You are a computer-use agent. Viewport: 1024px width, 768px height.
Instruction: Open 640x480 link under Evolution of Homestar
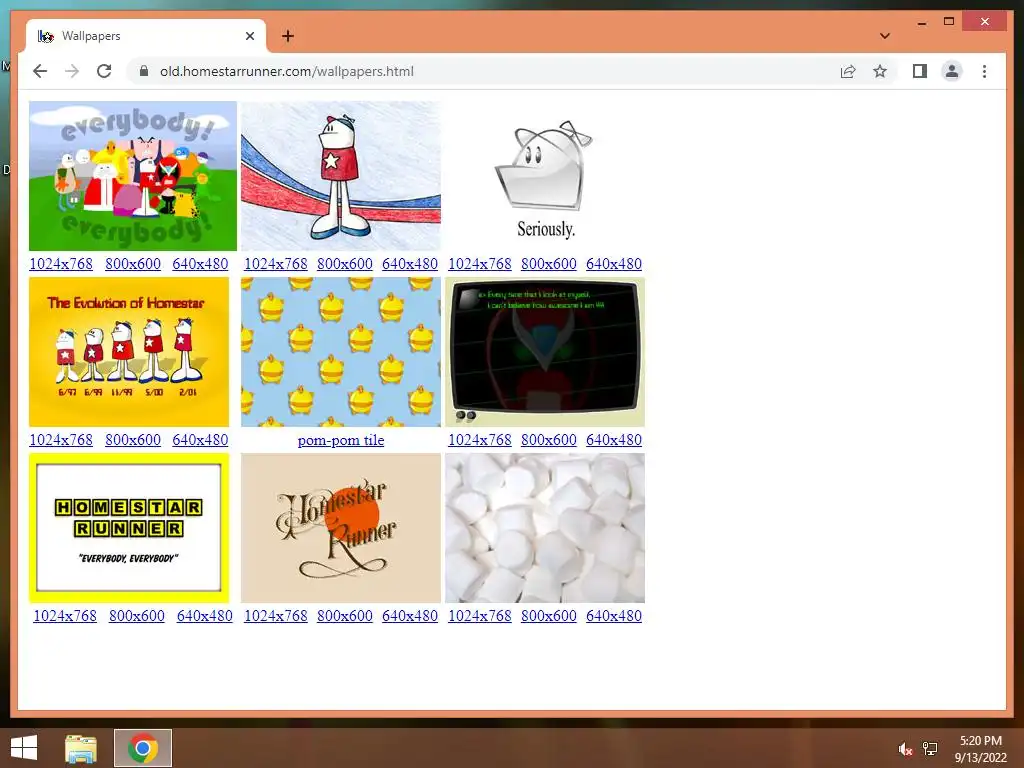[200, 440]
